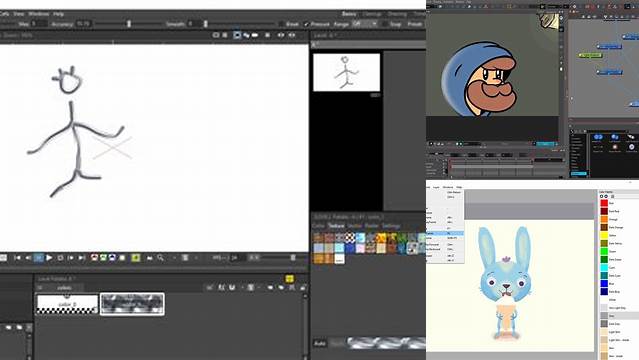639x360 pixels.
Task: Click the Play button in the playback bar
Action: click(49, 258)
